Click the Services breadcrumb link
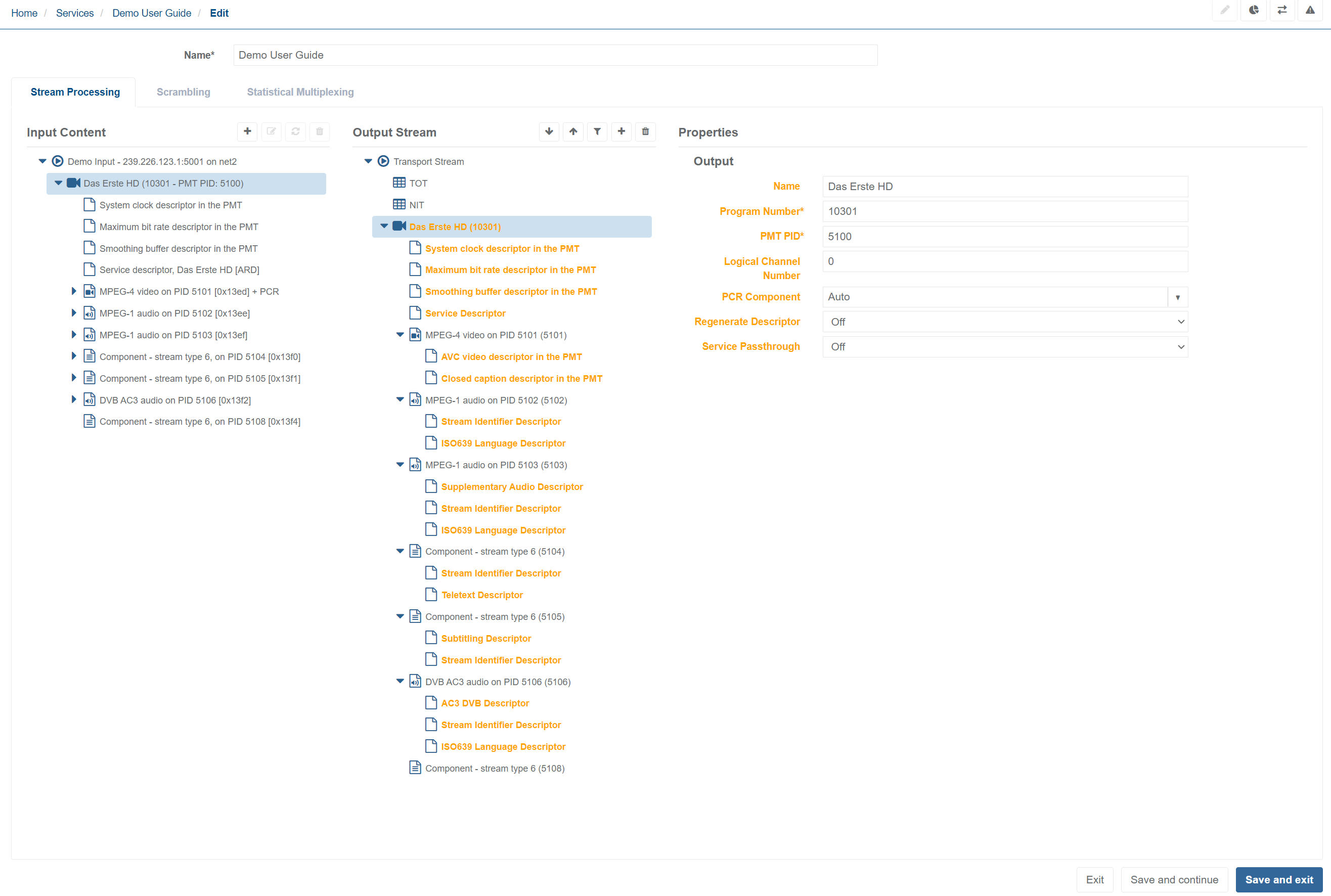The image size is (1331, 896). coord(75,13)
